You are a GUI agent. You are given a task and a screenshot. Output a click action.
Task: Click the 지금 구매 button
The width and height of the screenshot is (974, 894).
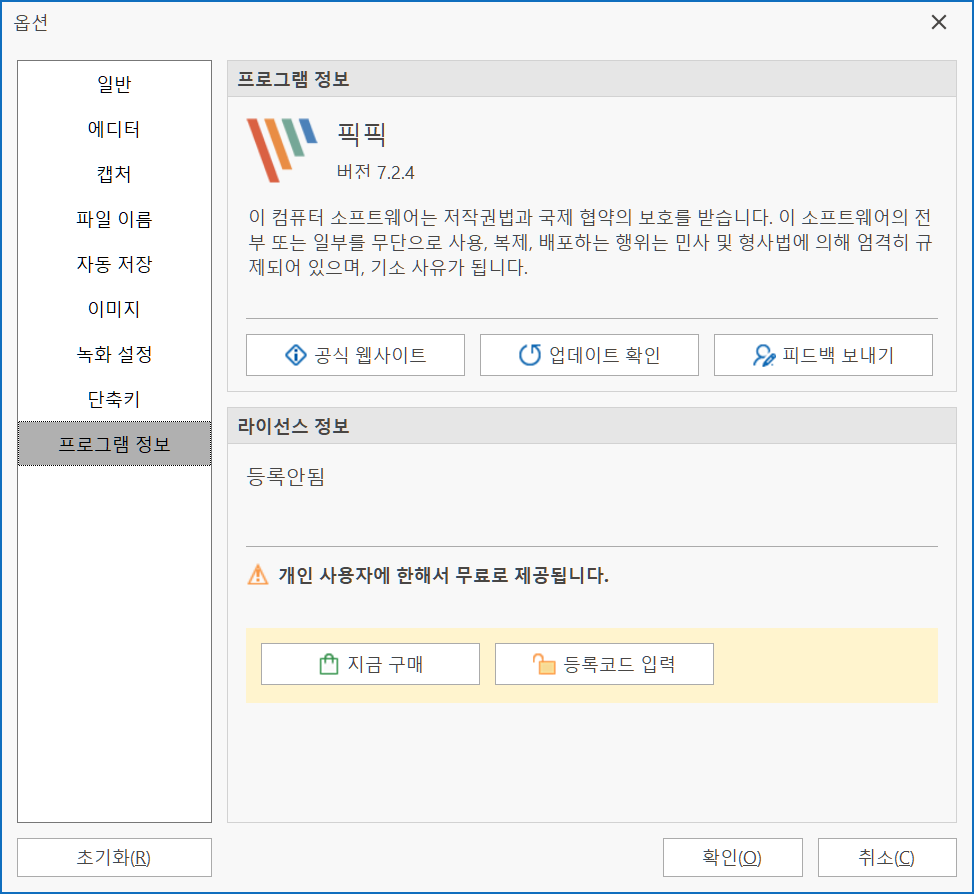pos(370,664)
